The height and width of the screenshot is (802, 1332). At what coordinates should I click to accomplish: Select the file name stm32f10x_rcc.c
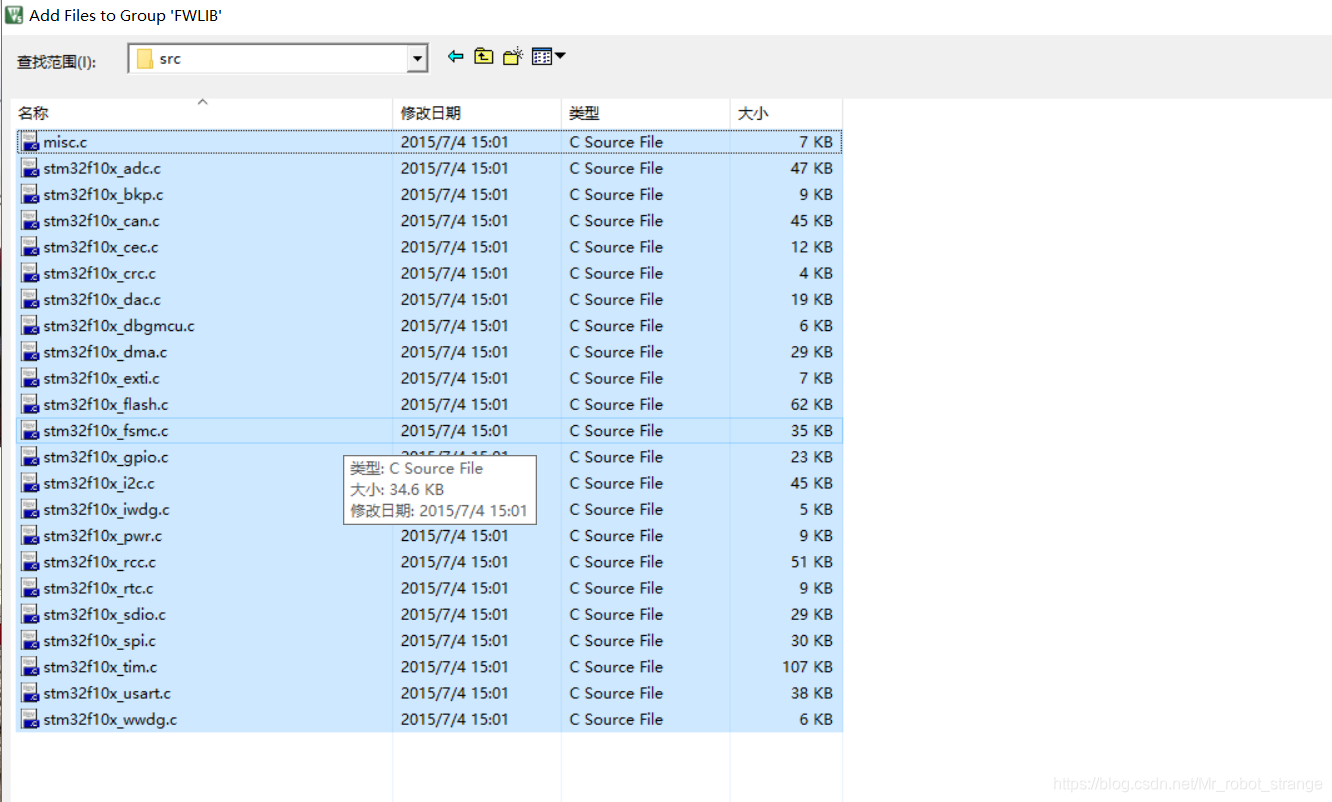coord(100,562)
